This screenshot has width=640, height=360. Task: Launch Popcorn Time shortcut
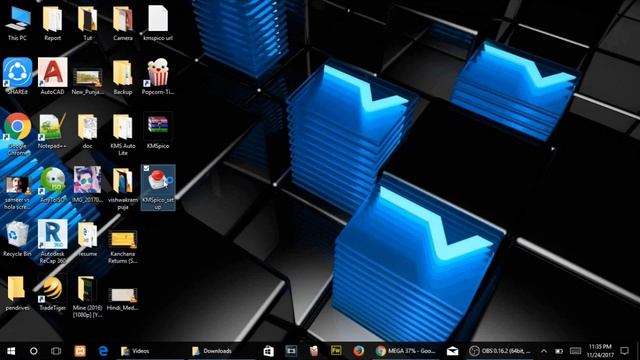(x=158, y=77)
